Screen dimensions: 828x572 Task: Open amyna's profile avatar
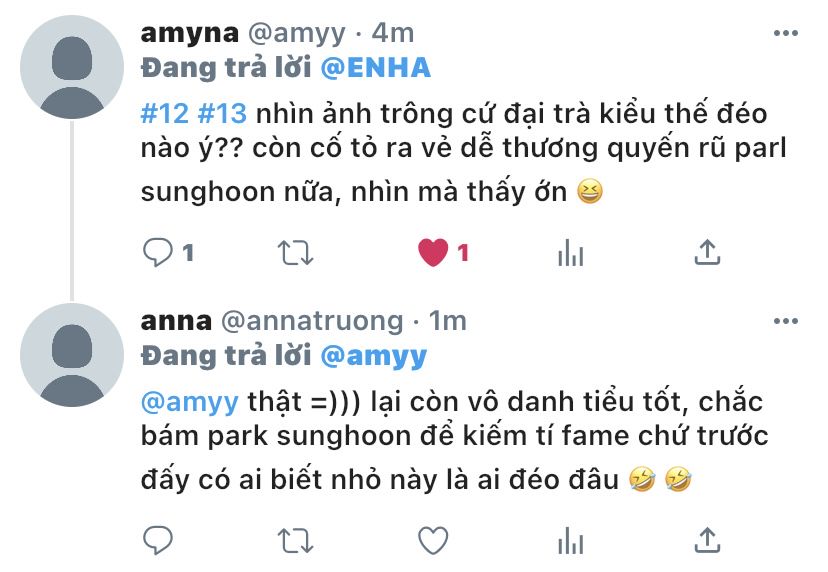(x=72, y=67)
